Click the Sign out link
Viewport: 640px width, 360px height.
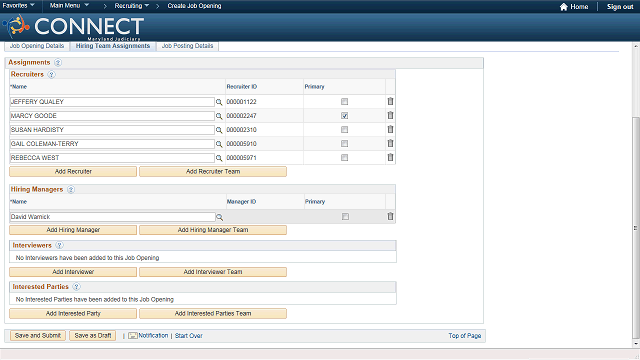[620, 7]
